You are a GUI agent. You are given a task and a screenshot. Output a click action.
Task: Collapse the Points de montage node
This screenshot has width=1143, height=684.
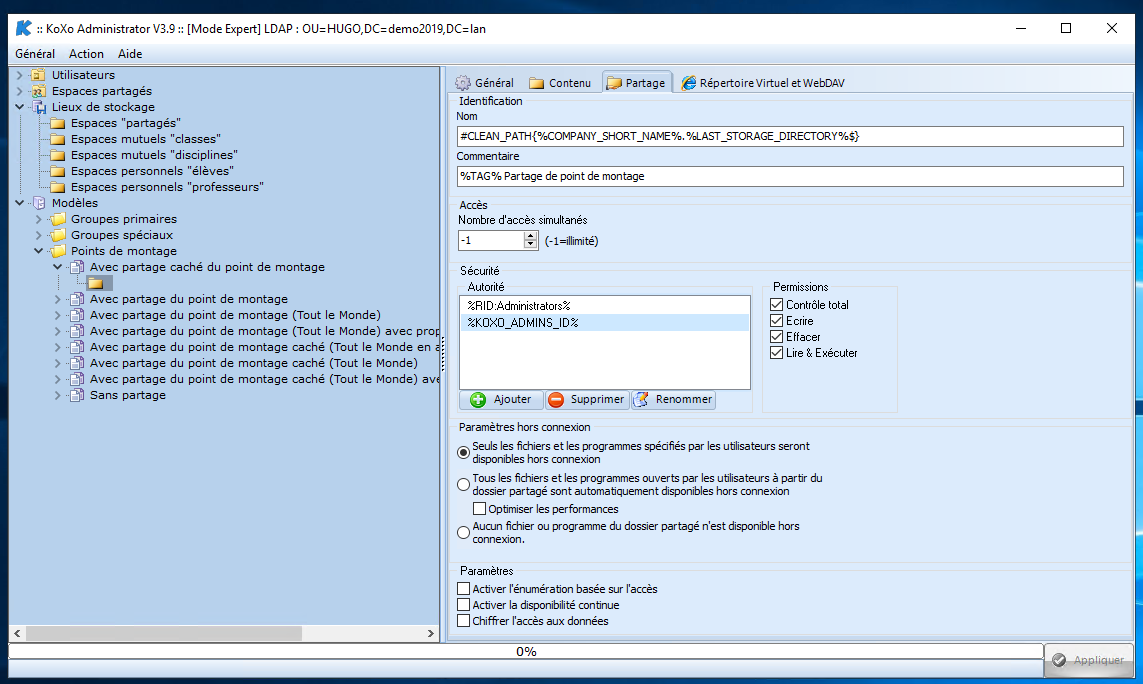pos(39,251)
